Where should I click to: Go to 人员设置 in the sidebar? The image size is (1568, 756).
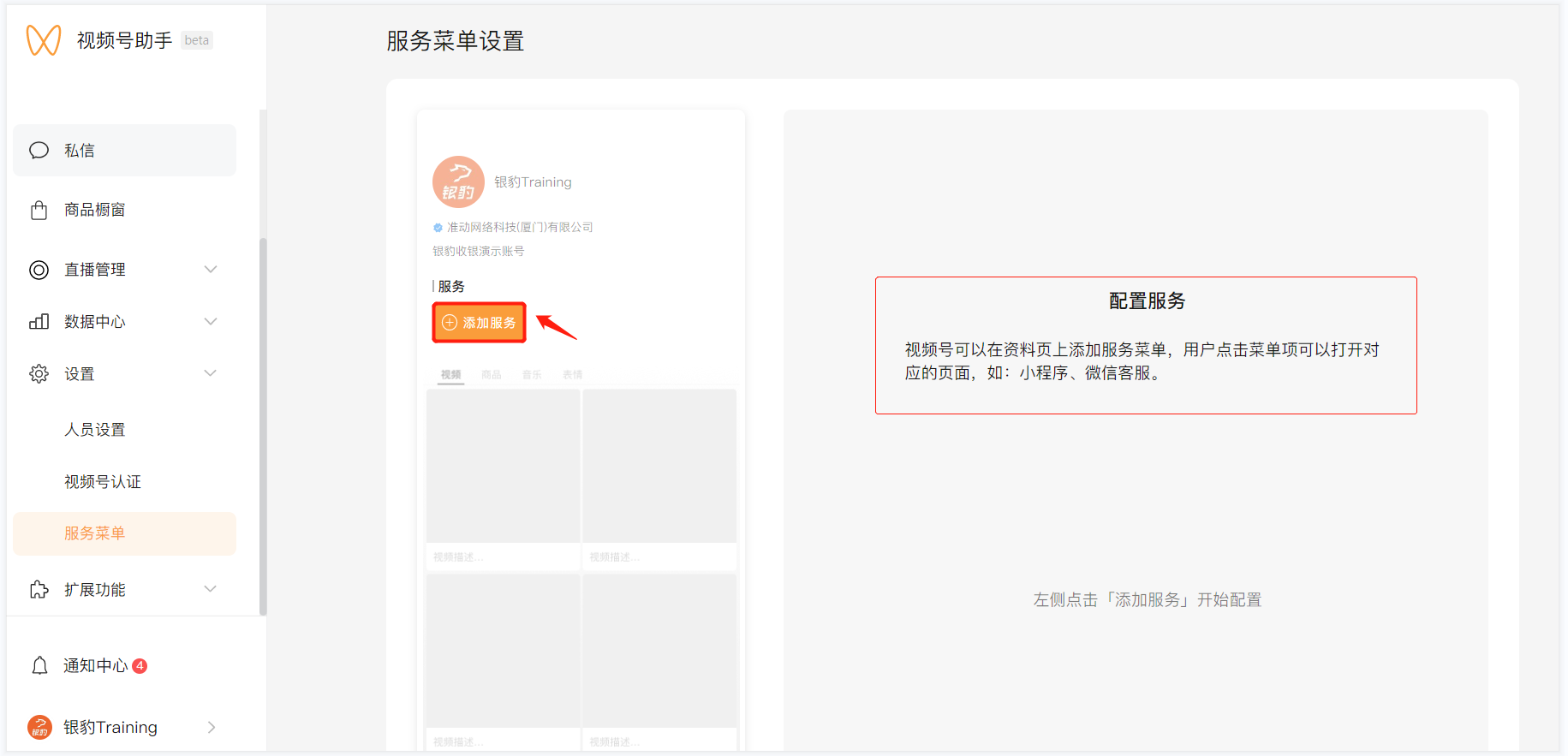(x=95, y=430)
